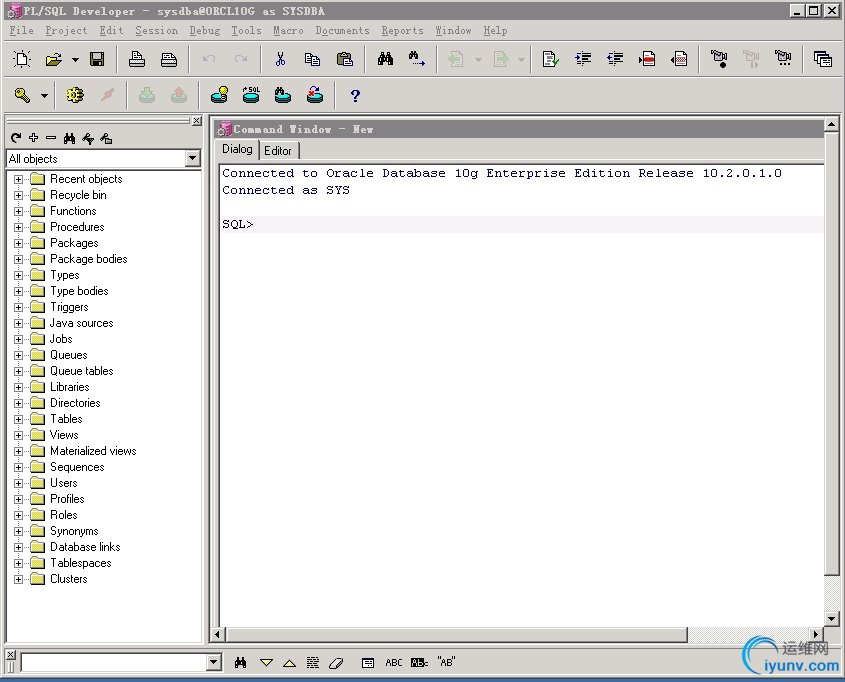Select the Java sources folder
Screen dimensions: 845x682
pyautogui.click(x=81, y=323)
